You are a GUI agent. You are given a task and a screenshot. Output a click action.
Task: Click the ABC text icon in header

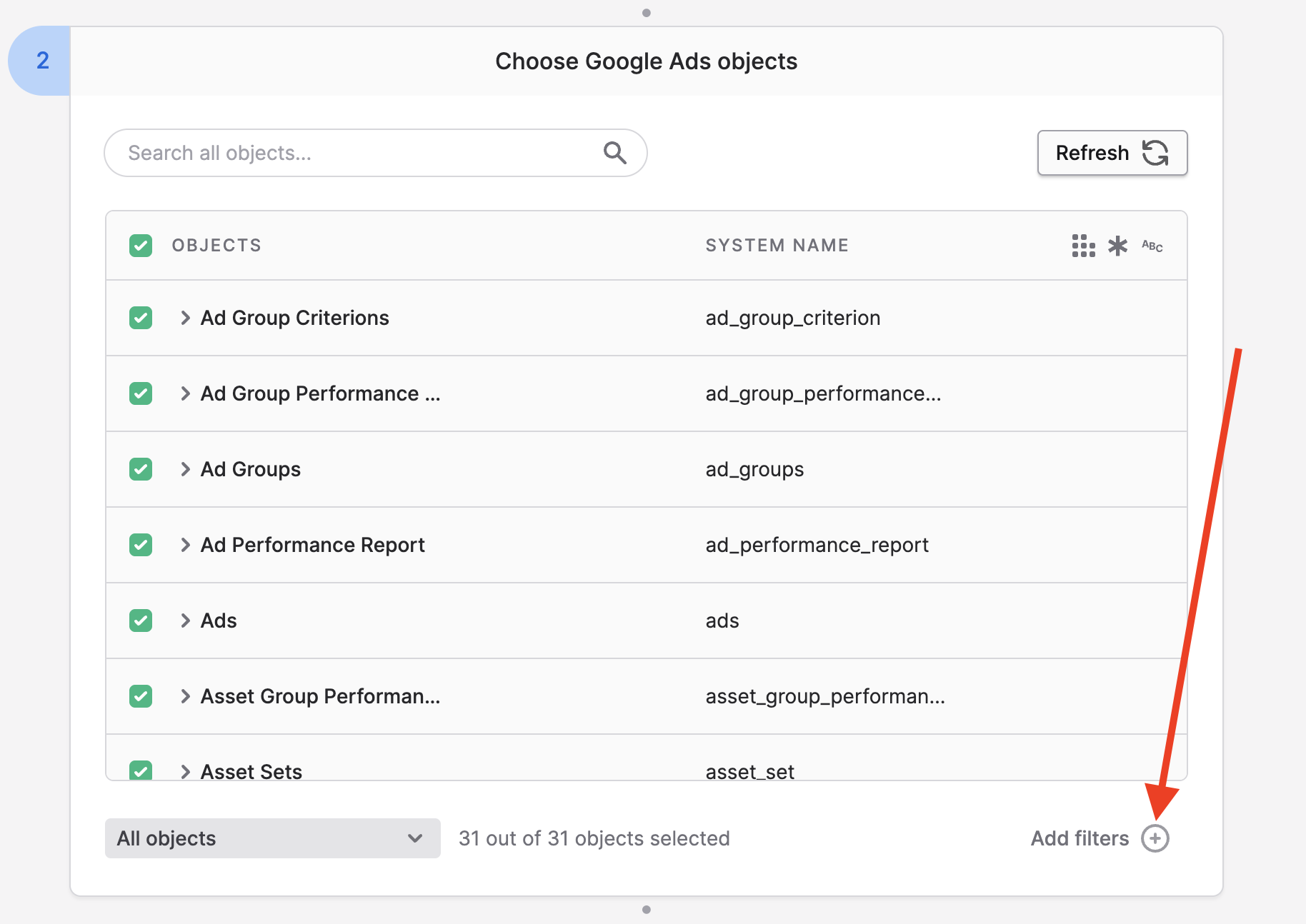click(1152, 246)
